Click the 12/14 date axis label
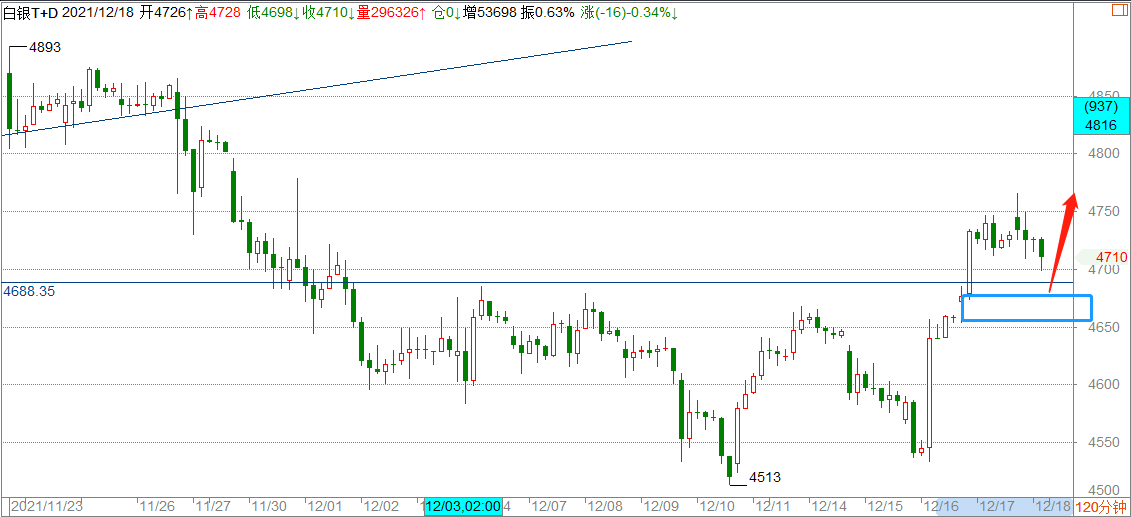 [x=829, y=508]
